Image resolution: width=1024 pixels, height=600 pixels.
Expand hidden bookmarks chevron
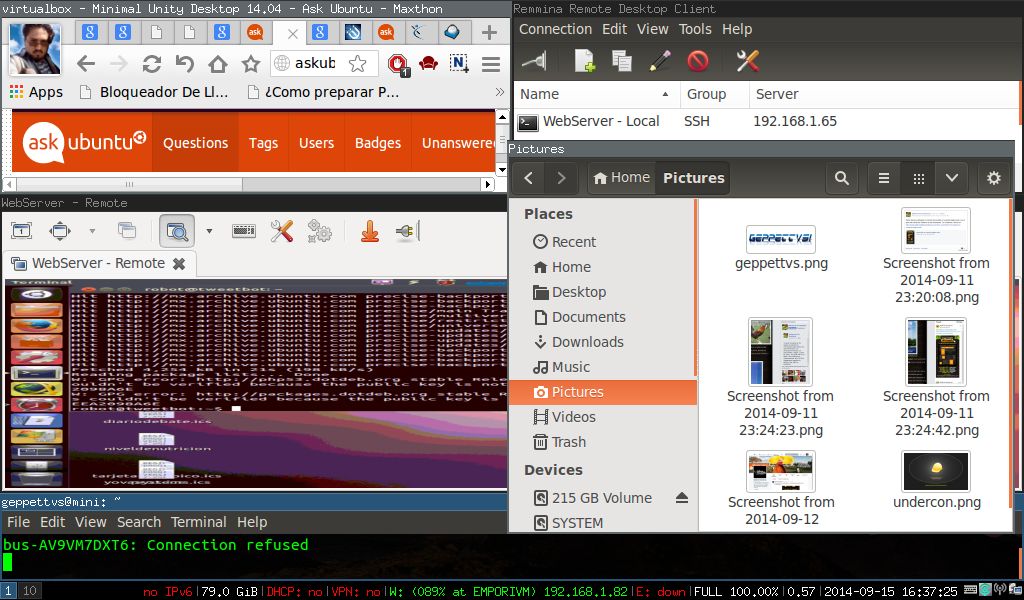point(500,92)
